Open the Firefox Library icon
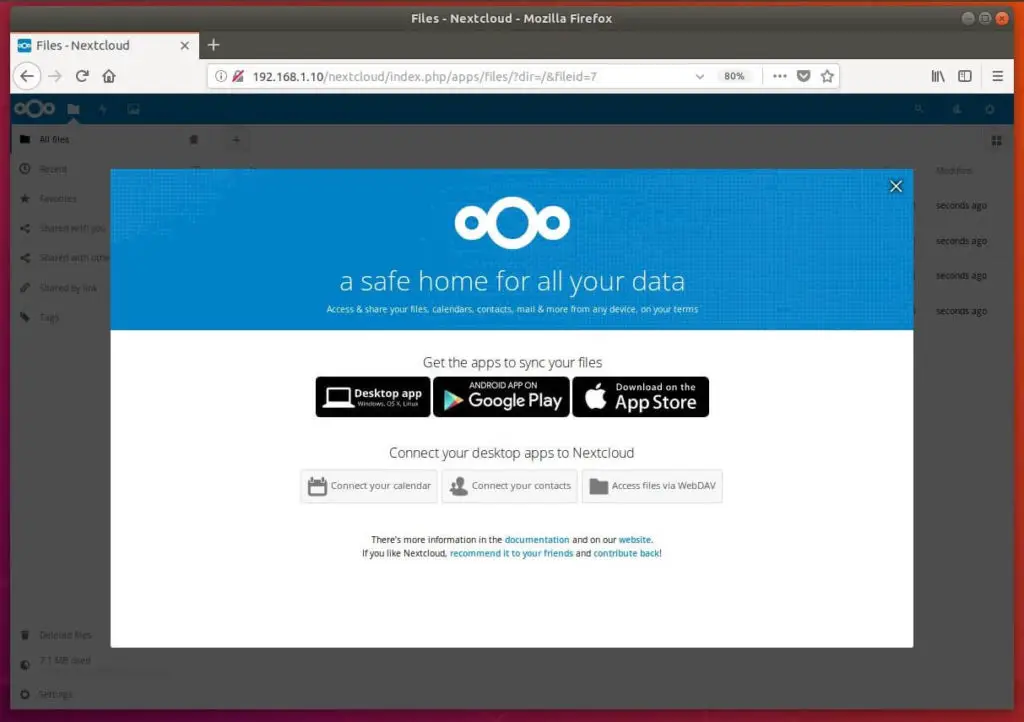 click(938, 76)
